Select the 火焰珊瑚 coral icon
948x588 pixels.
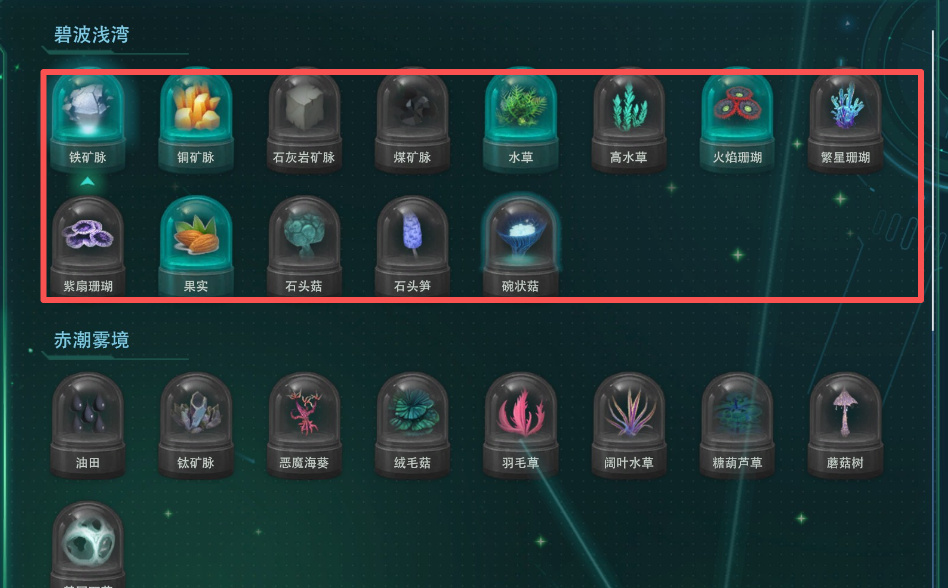click(737, 119)
